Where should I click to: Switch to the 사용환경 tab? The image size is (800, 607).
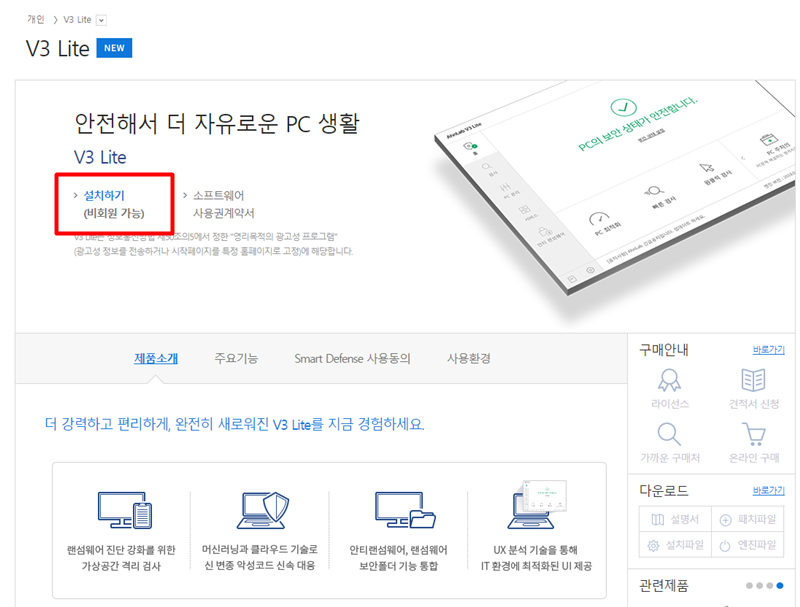(468, 358)
